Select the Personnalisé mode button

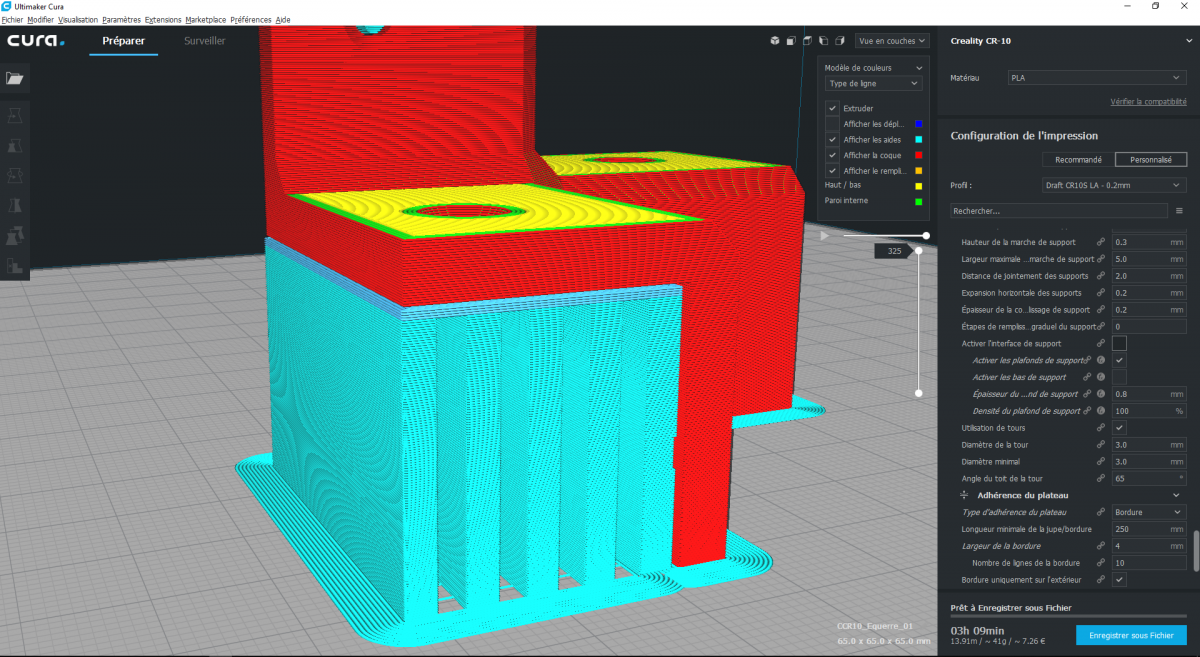click(x=1151, y=159)
